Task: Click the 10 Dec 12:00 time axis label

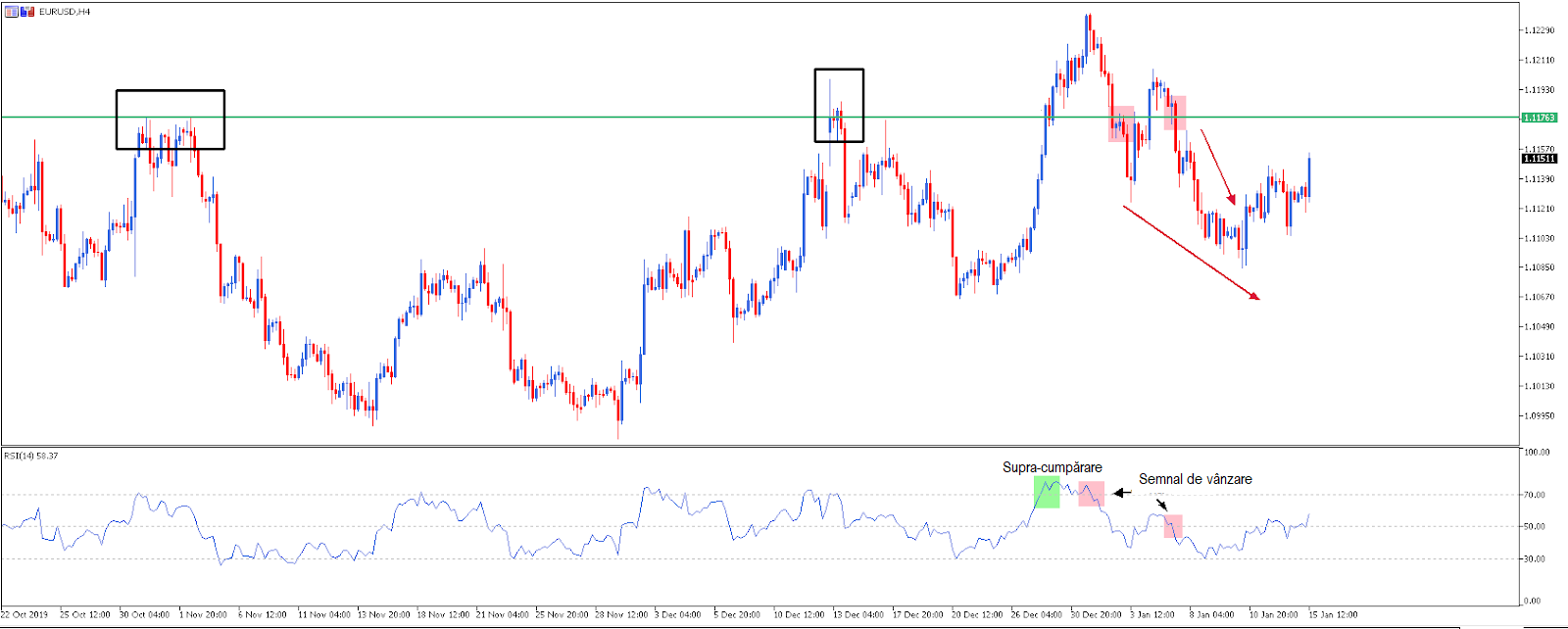Action: pyautogui.click(x=800, y=615)
